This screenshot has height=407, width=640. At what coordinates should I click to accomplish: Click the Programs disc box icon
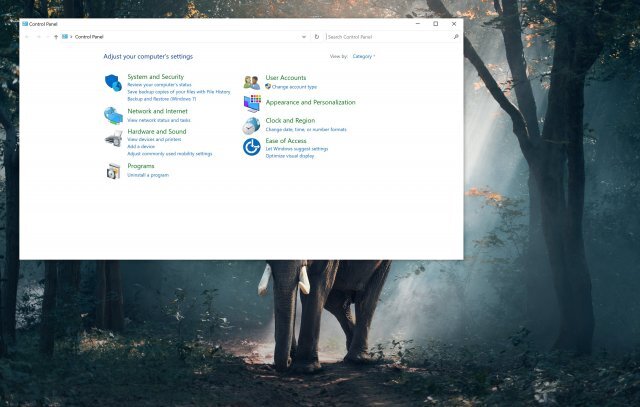click(x=113, y=171)
